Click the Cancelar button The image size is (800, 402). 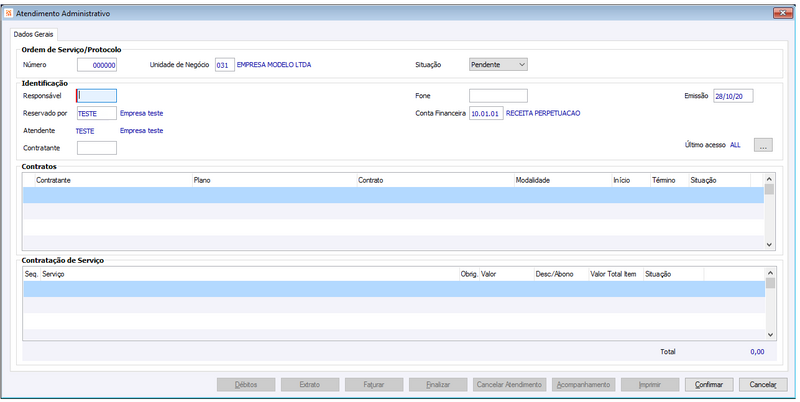763,385
